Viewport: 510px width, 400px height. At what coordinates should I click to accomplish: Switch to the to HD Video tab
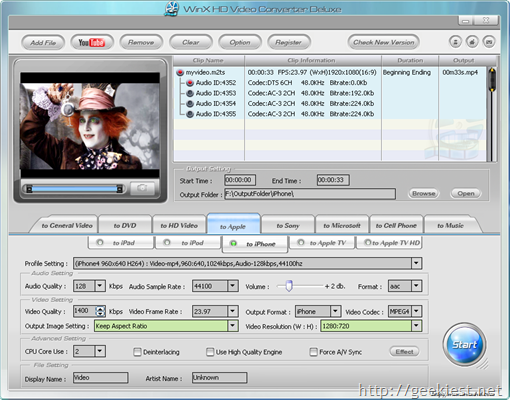point(179,226)
